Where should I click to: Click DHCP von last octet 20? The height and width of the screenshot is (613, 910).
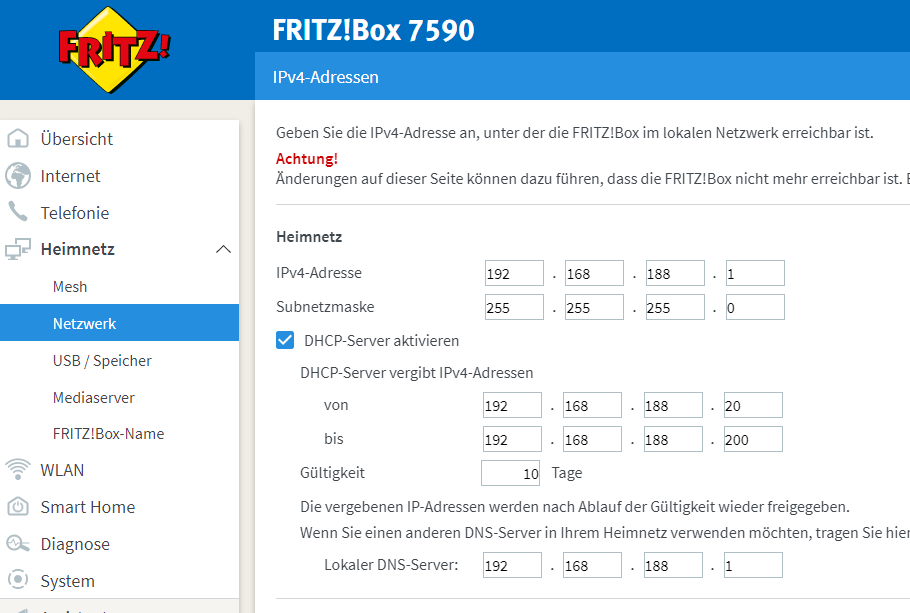[x=753, y=405]
